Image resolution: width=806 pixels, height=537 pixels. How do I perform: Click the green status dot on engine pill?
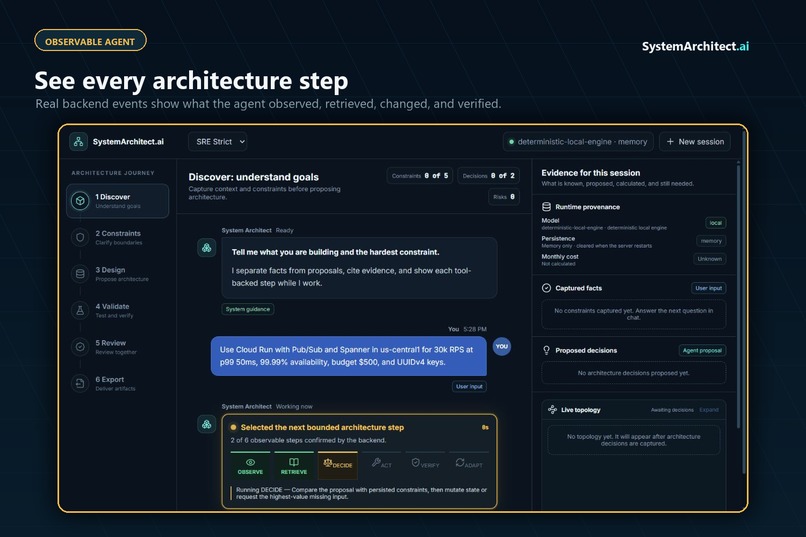pyautogui.click(x=511, y=142)
